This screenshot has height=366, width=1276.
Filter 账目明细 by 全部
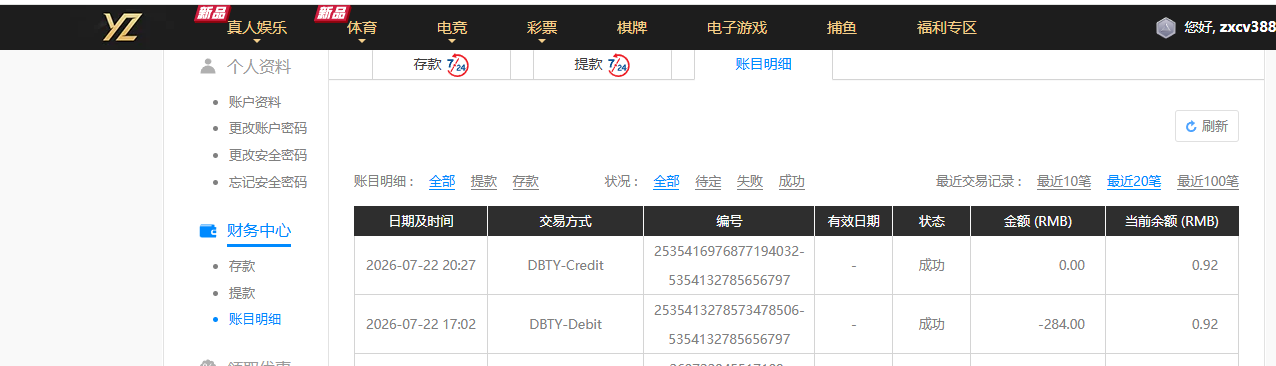(442, 181)
